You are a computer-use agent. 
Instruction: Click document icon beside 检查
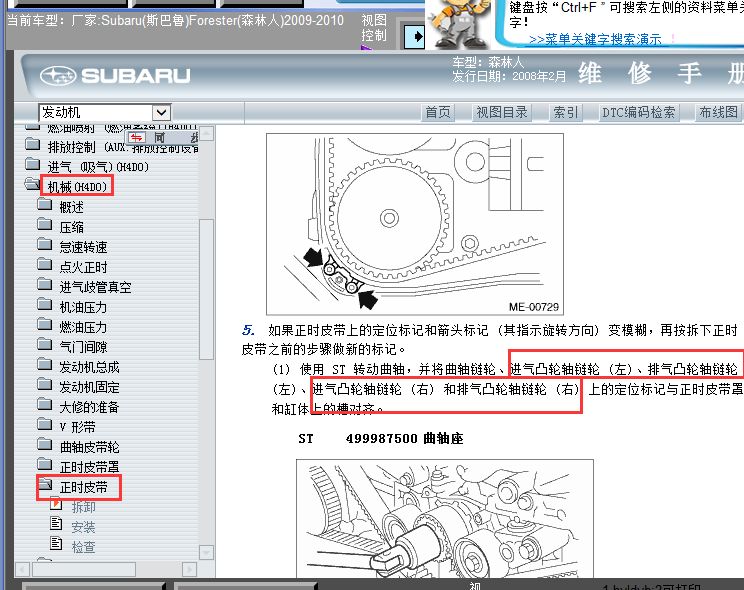coord(56,543)
